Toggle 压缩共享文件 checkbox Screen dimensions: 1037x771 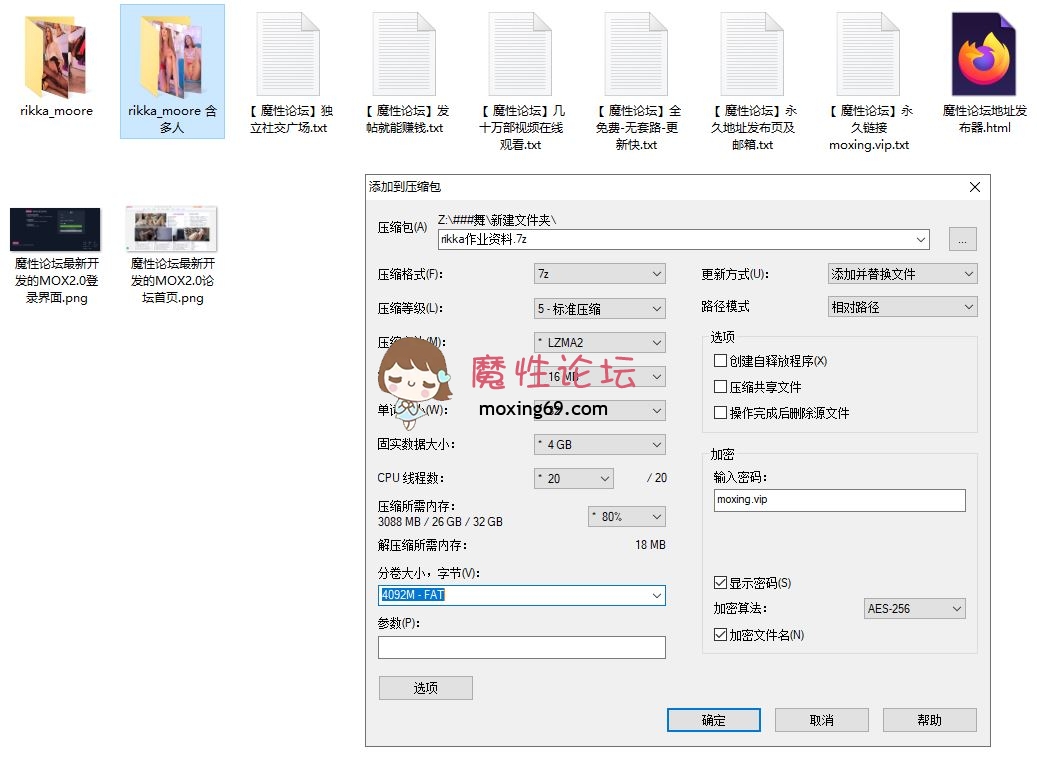coord(720,387)
